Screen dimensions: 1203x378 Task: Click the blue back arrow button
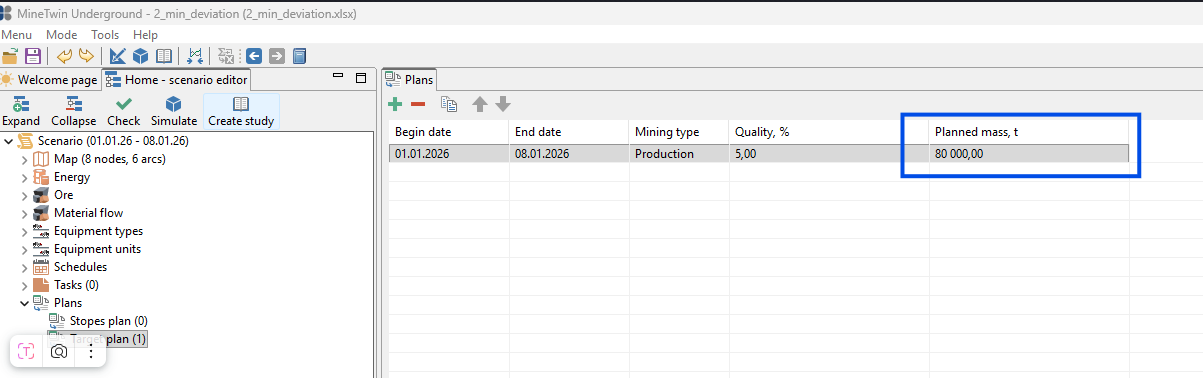(x=254, y=56)
